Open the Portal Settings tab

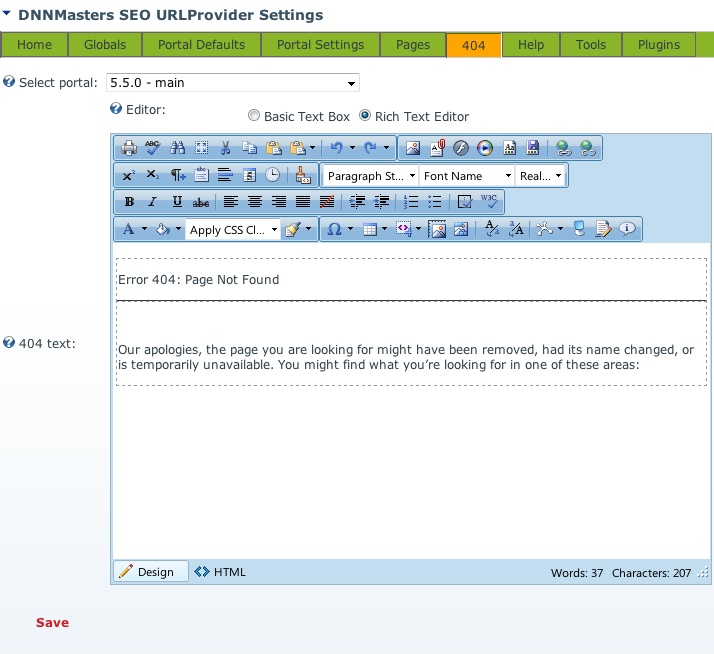[321, 45]
